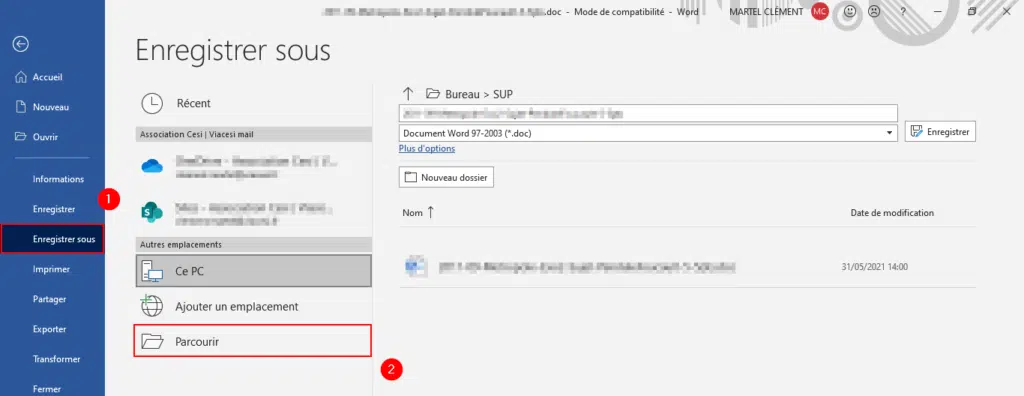Click the date 31/05/2021 14:00
Image resolution: width=1024 pixels, height=396 pixels.
(x=875, y=267)
